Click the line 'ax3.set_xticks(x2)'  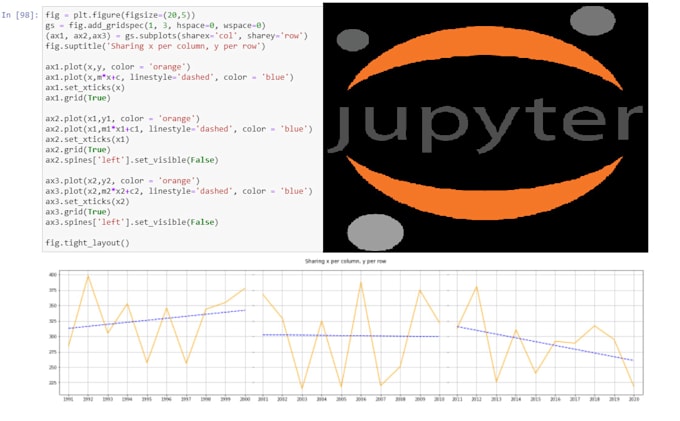87,202
